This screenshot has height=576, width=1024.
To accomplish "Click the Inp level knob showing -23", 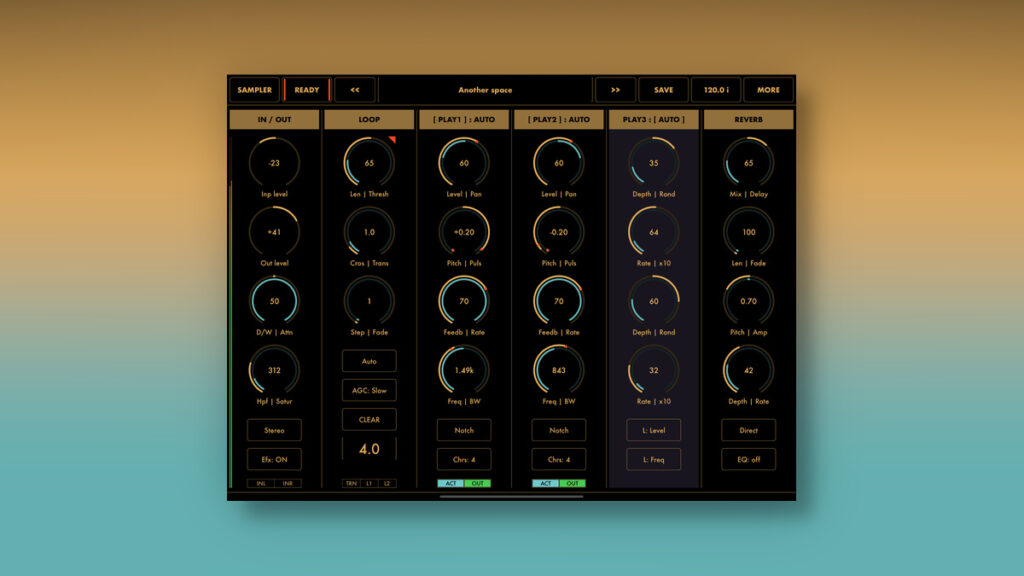I will tap(274, 163).
